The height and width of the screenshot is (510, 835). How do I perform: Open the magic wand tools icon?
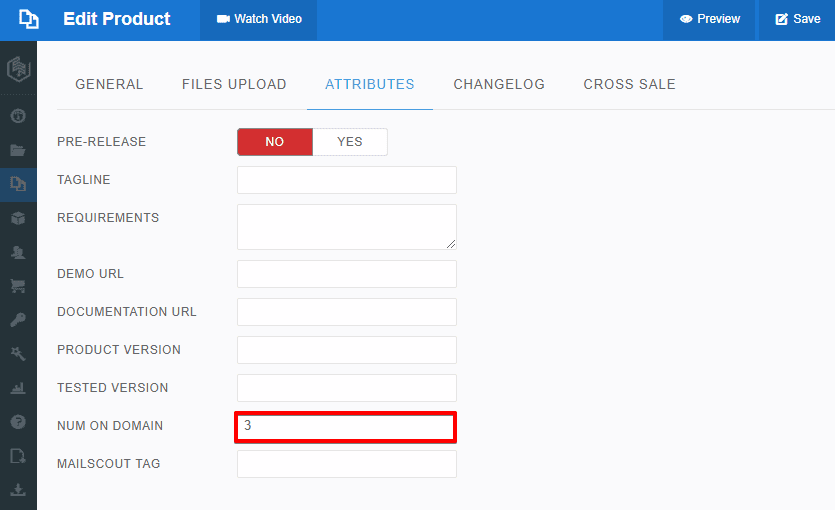(18, 354)
